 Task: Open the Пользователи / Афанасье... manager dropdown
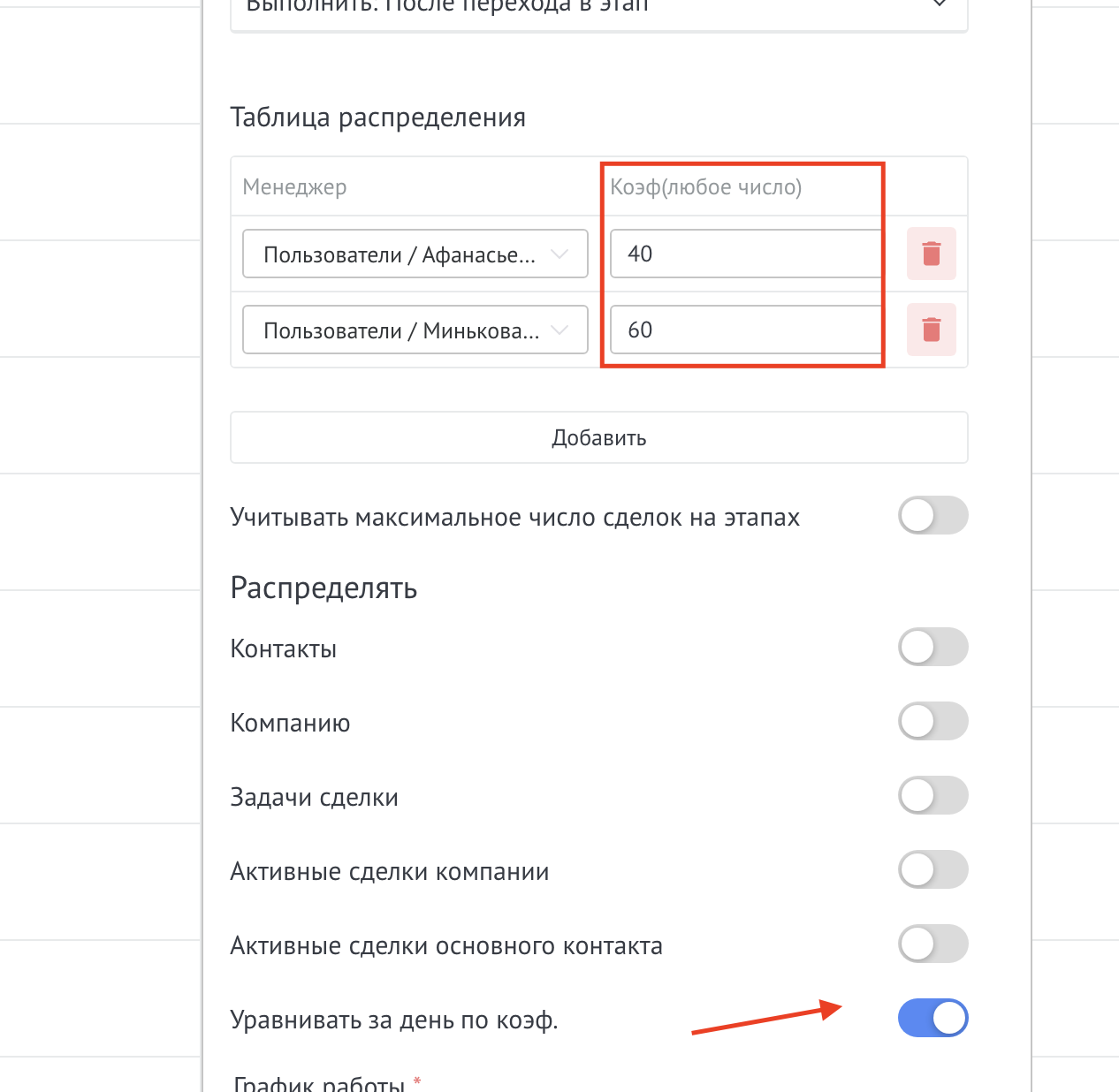400,254
